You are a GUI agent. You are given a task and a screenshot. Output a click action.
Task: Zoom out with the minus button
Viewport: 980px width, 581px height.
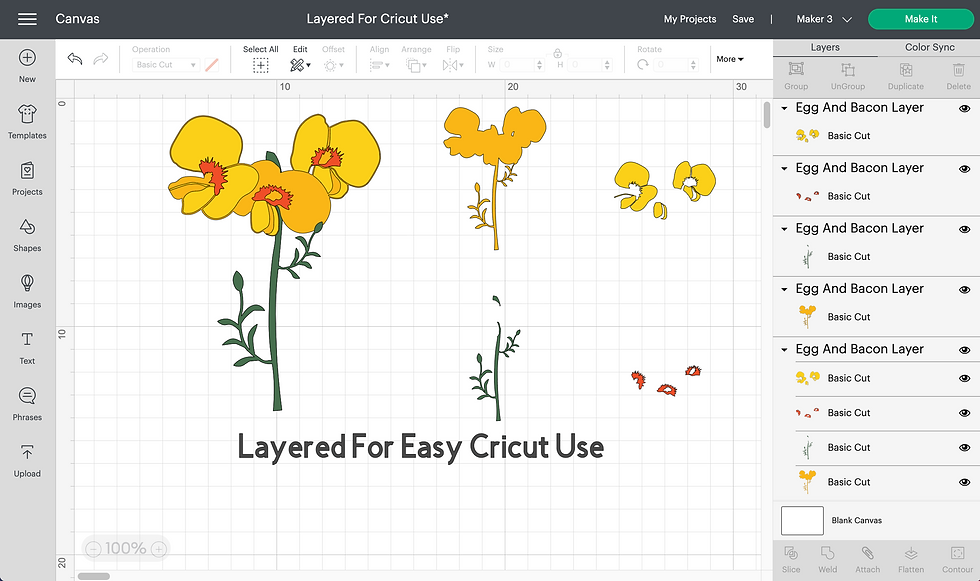(x=93, y=549)
